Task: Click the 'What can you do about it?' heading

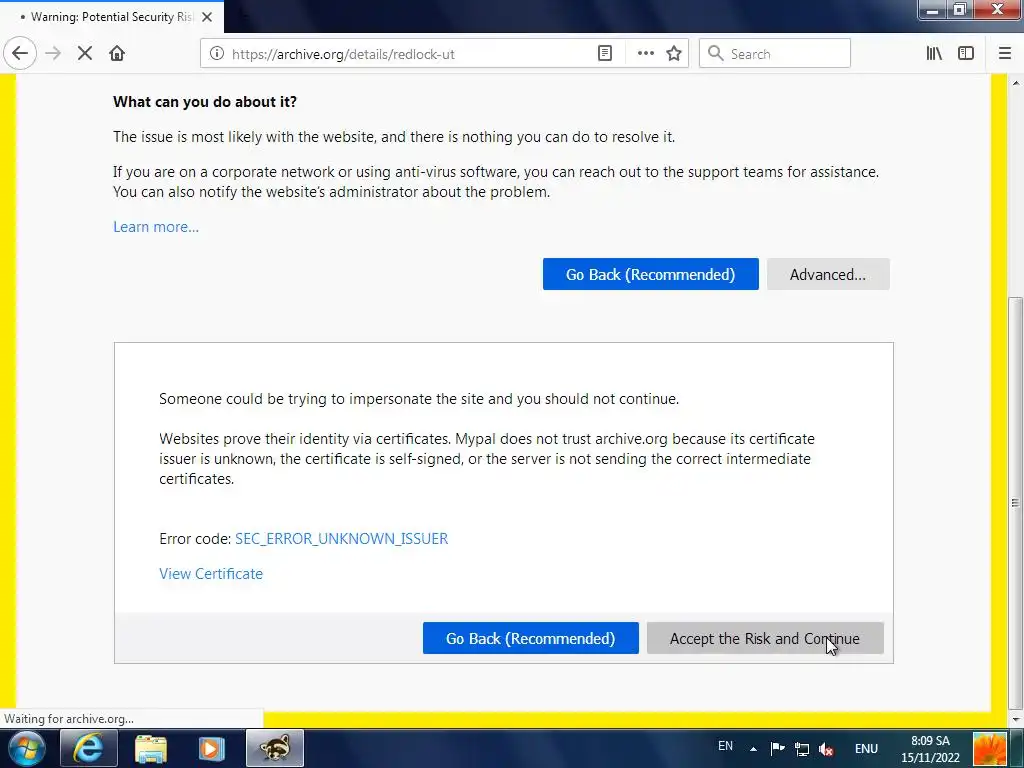Action: pyautogui.click(x=205, y=102)
